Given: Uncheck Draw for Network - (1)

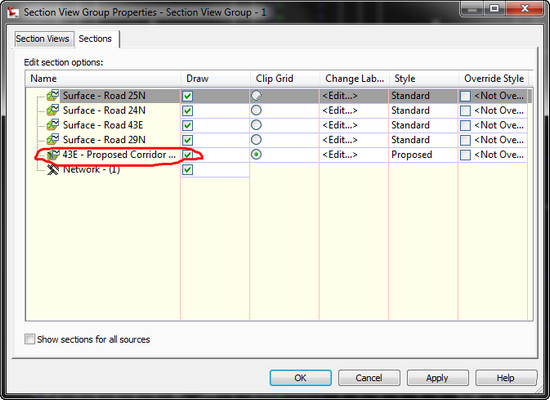Looking at the screenshot, I should [x=188, y=170].
